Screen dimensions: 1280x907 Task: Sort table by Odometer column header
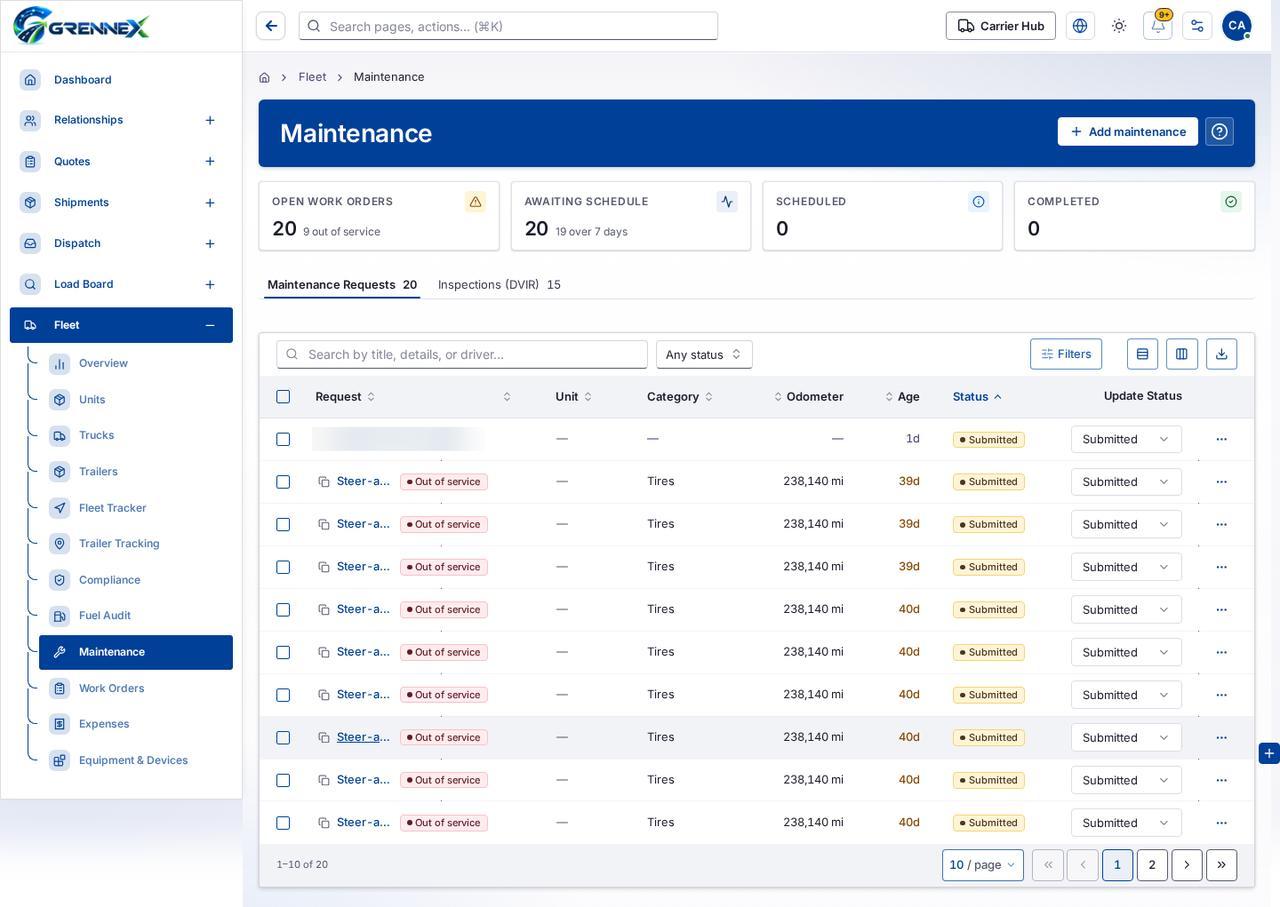point(809,397)
